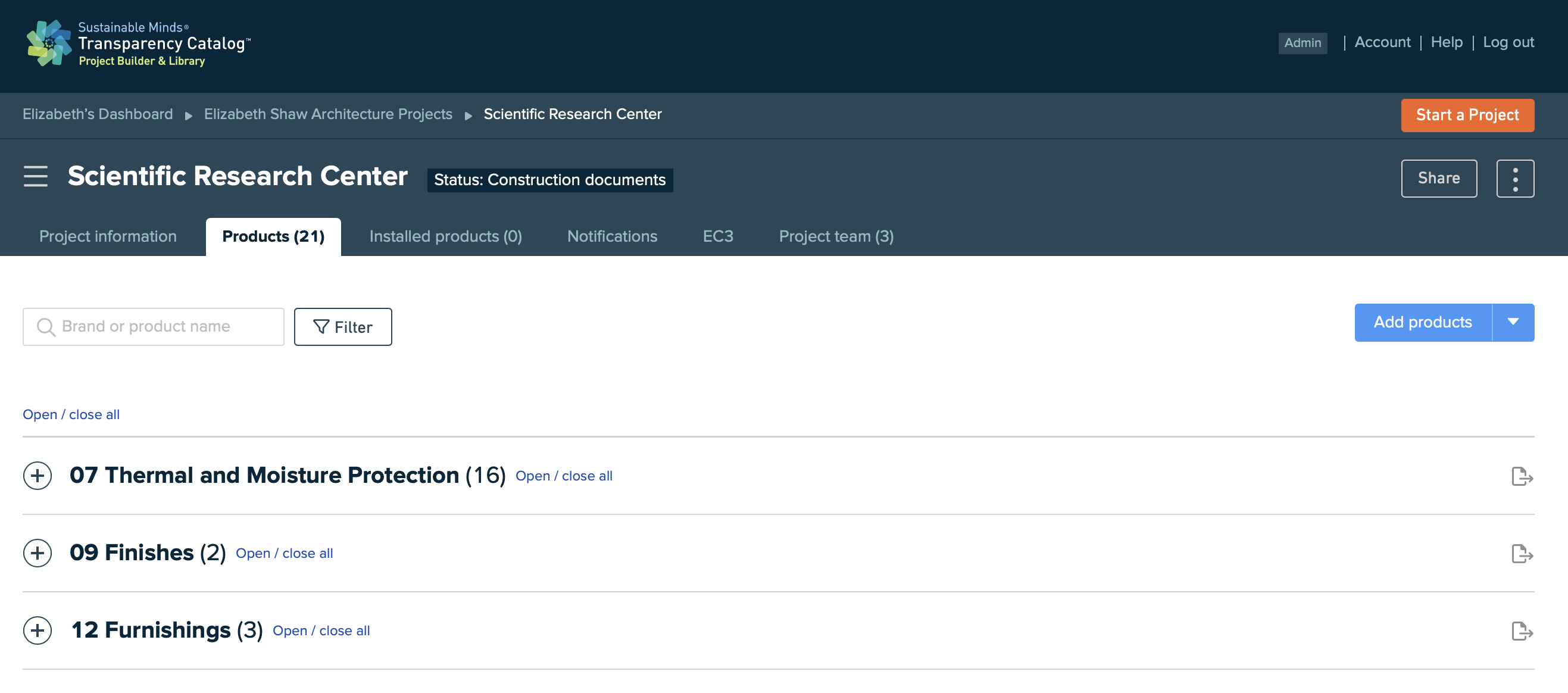The width and height of the screenshot is (1568, 693).
Task: Open the three-dot more options menu
Action: 1514,179
